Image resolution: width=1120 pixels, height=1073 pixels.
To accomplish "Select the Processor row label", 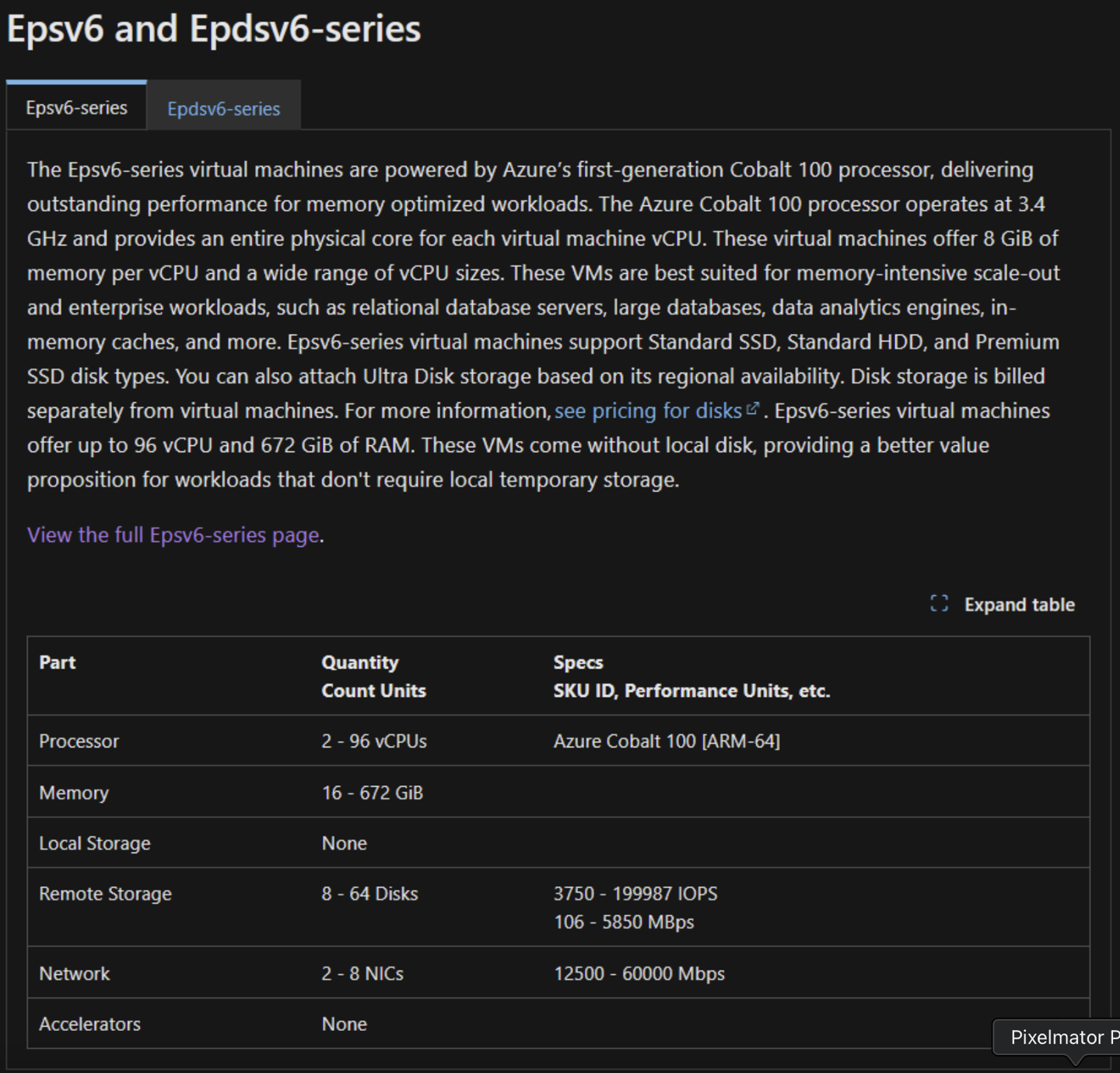I will [x=79, y=741].
